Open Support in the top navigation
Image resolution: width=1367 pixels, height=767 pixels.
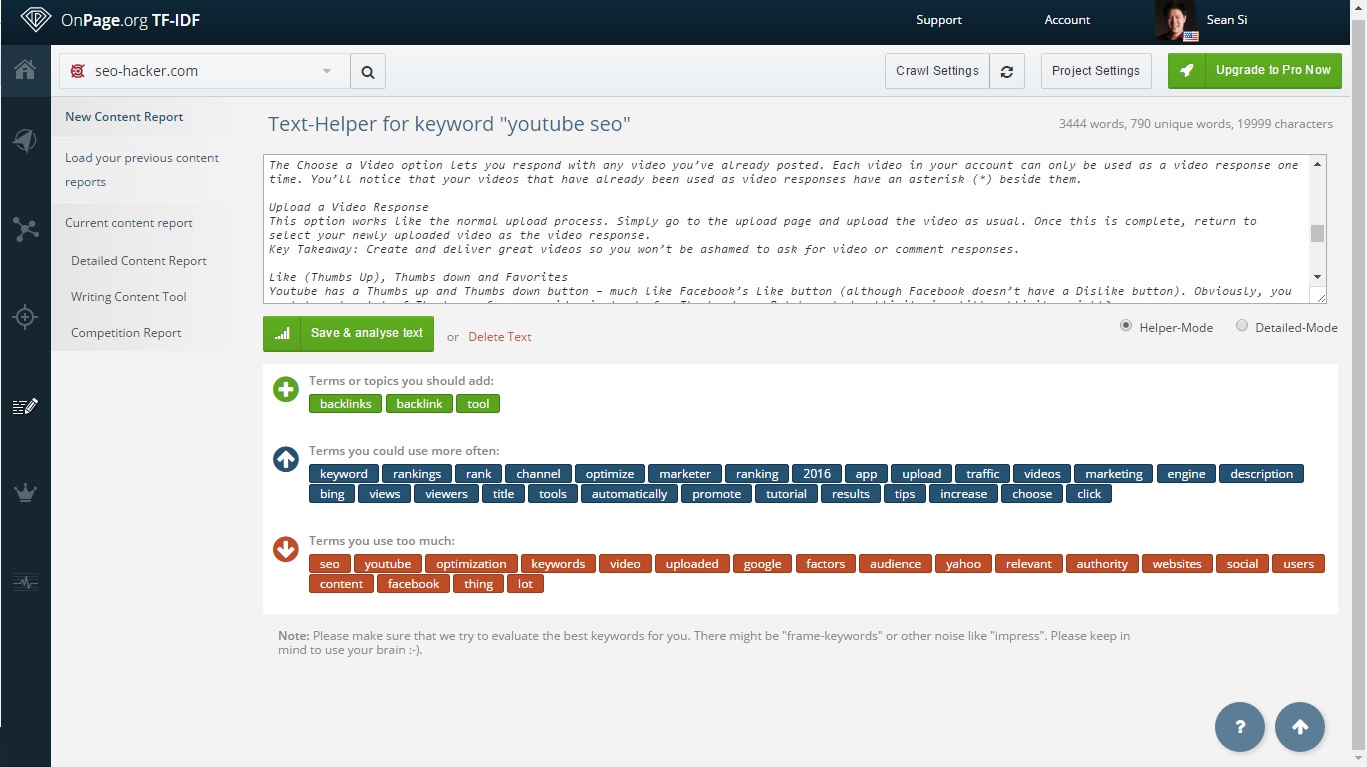point(938,20)
